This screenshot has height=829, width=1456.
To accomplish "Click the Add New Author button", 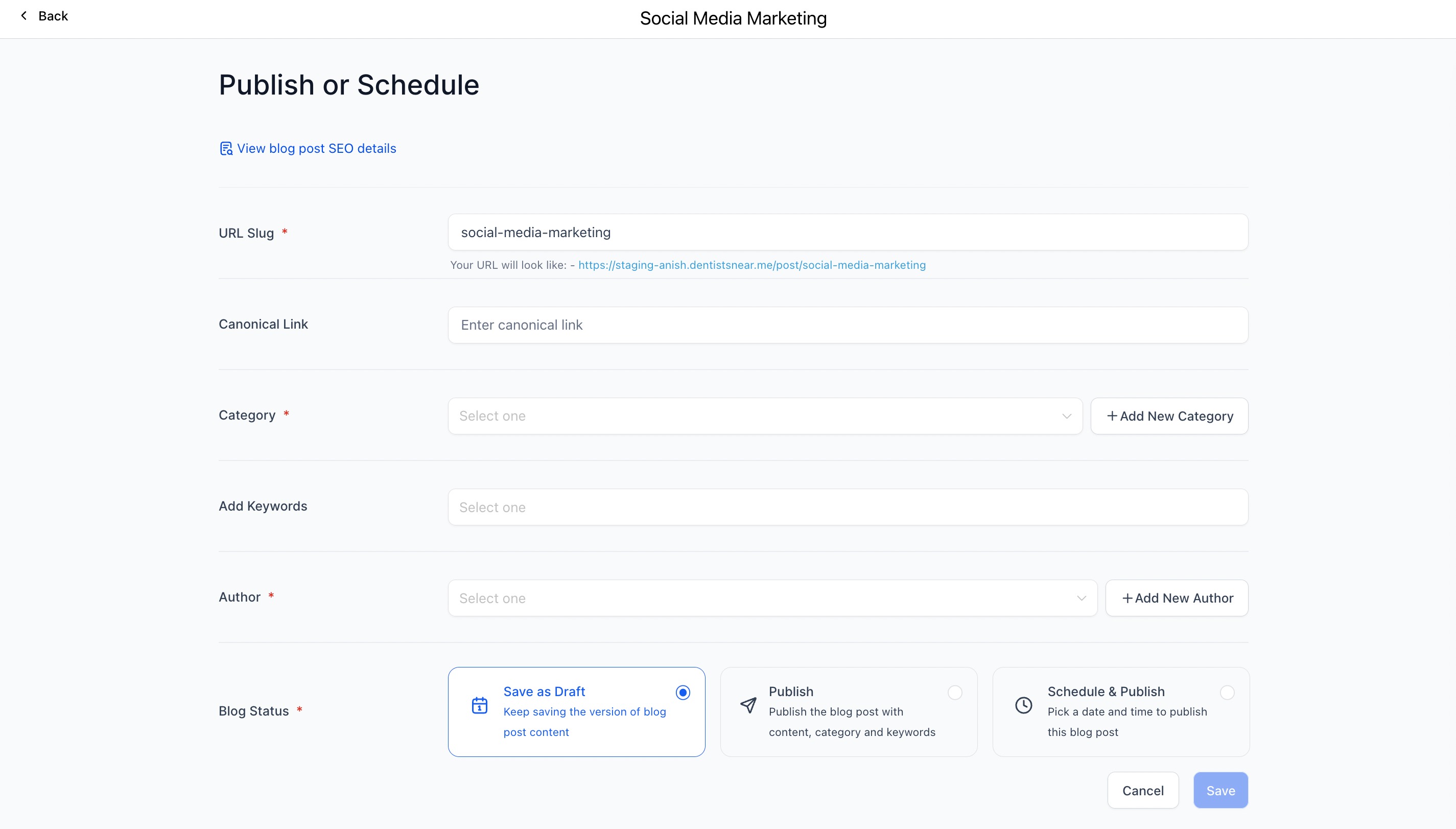I will [x=1177, y=598].
